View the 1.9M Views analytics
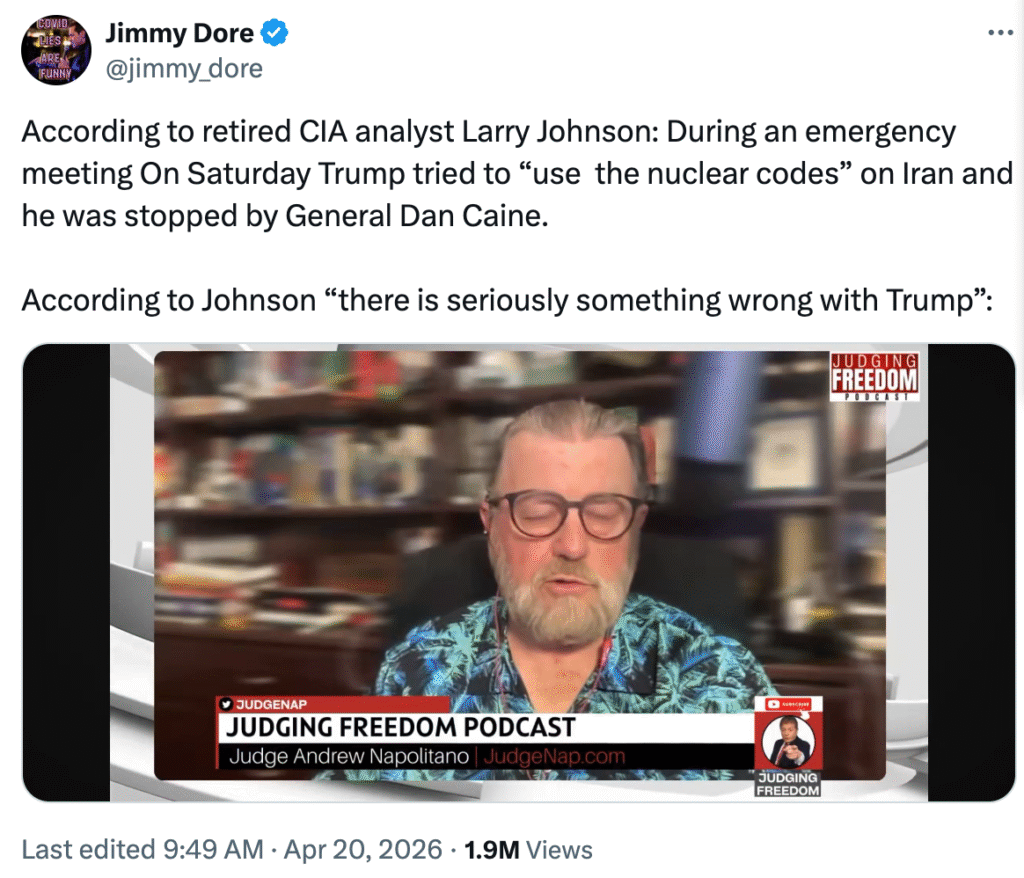 pos(528,850)
